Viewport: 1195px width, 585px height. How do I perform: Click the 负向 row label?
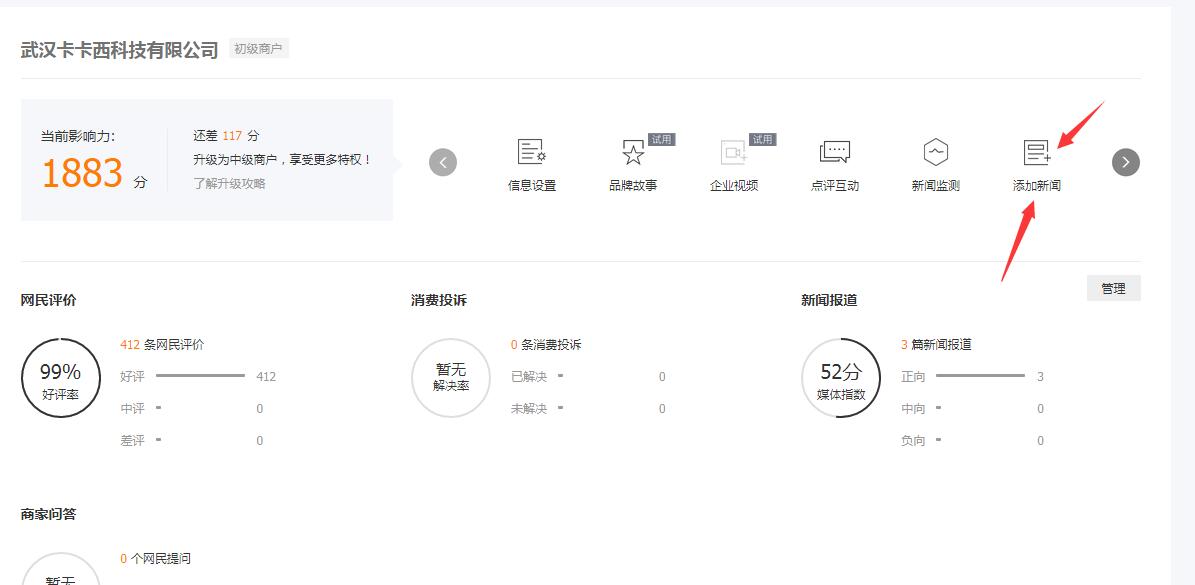[913, 441]
